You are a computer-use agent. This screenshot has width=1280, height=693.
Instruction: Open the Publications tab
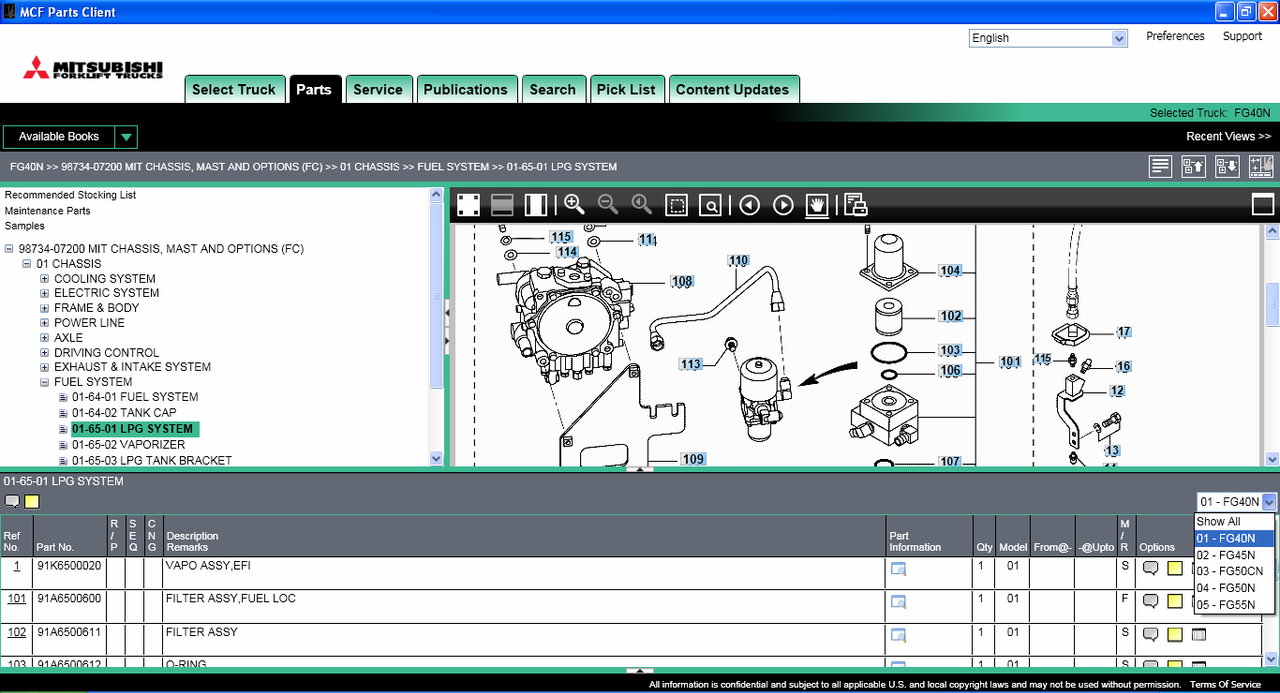(466, 89)
